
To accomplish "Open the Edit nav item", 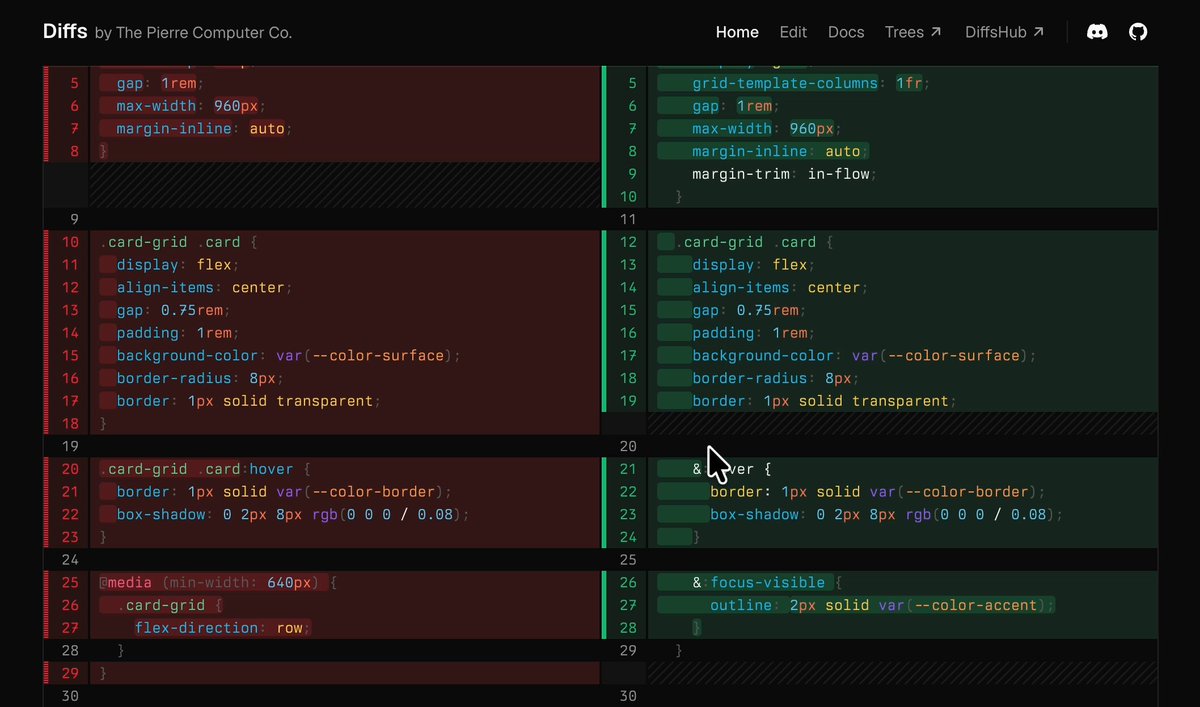I will coord(793,32).
